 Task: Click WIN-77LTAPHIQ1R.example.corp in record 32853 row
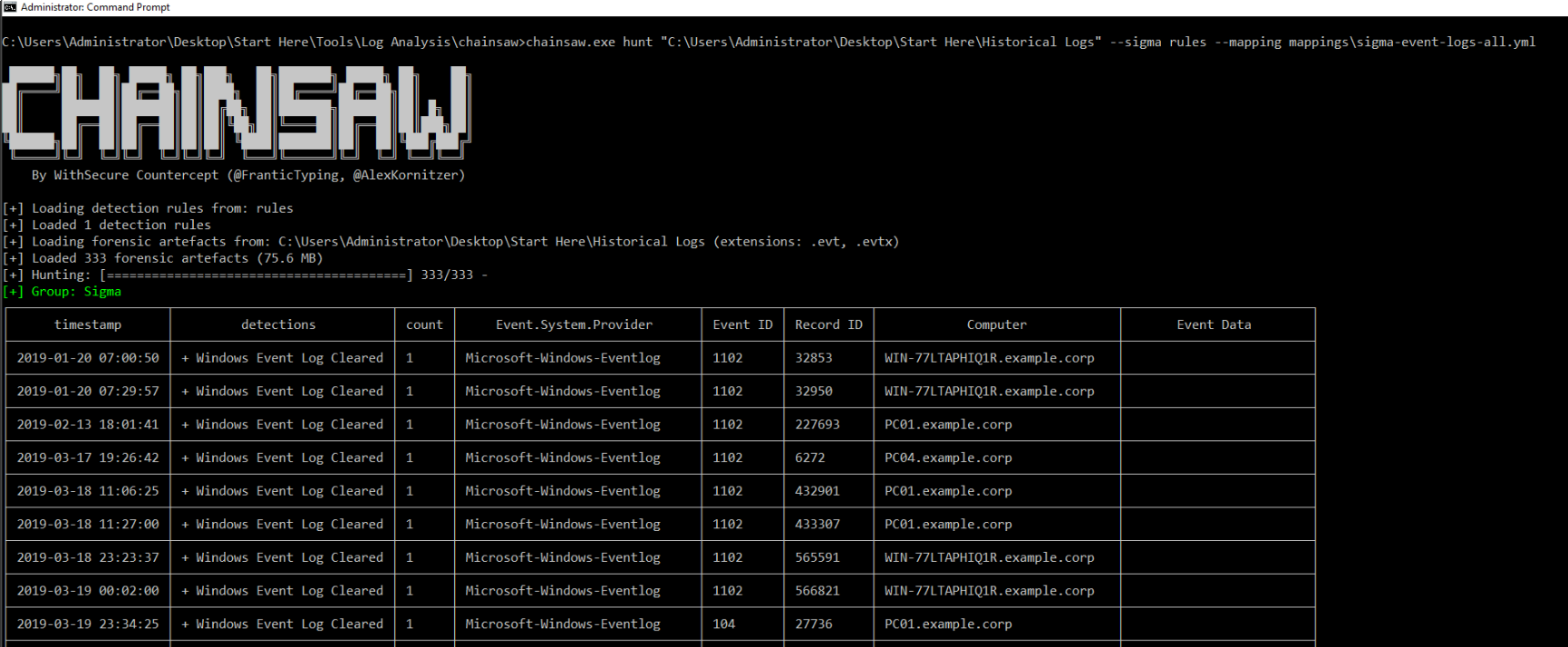click(990, 358)
